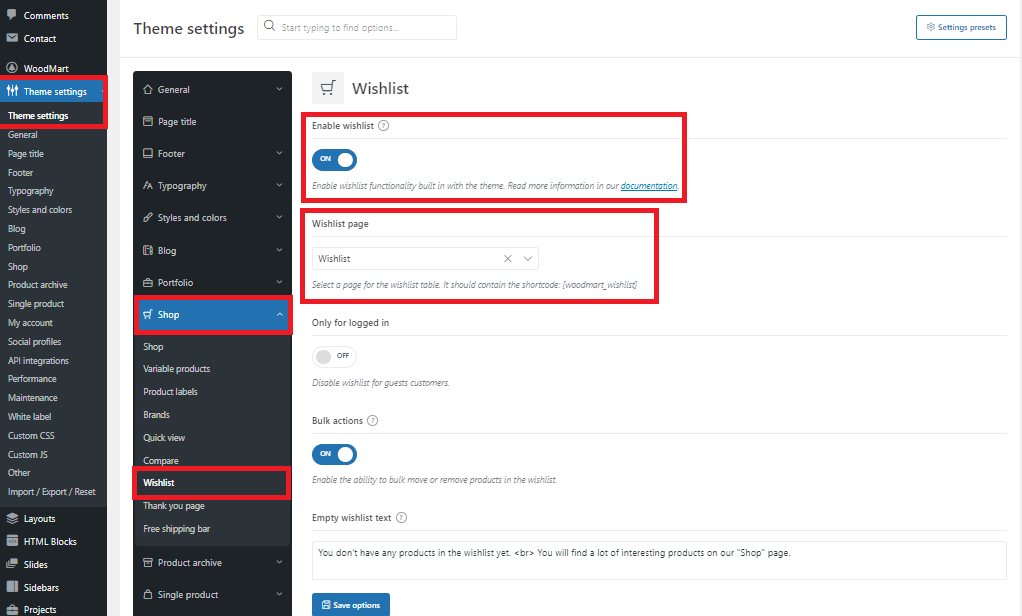Image resolution: width=1022 pixels, height=616 pixels.
Task: Click the WoodMart logo icon
Action: coord(12,68)
